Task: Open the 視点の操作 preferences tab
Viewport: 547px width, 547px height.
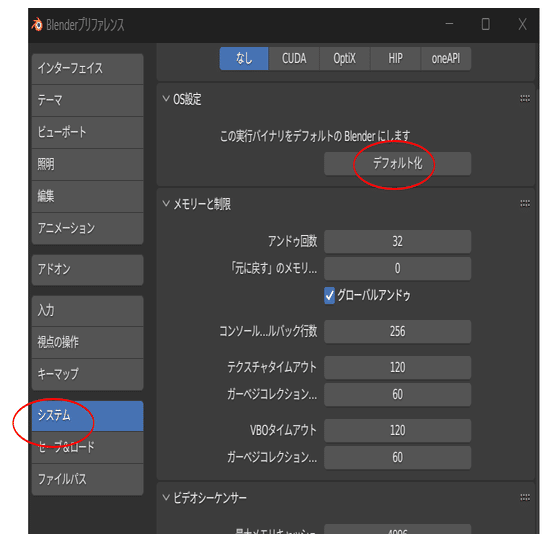Action: pyautogui.click(x=88, y=342)
